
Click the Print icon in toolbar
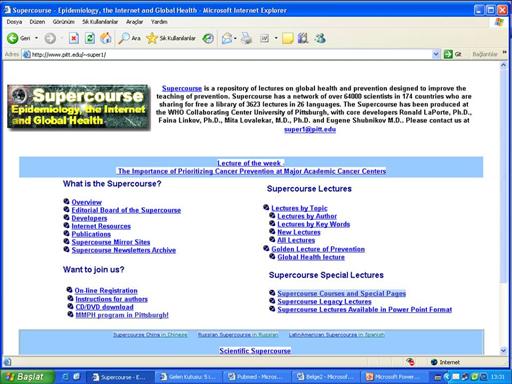(x=247, y=38)
